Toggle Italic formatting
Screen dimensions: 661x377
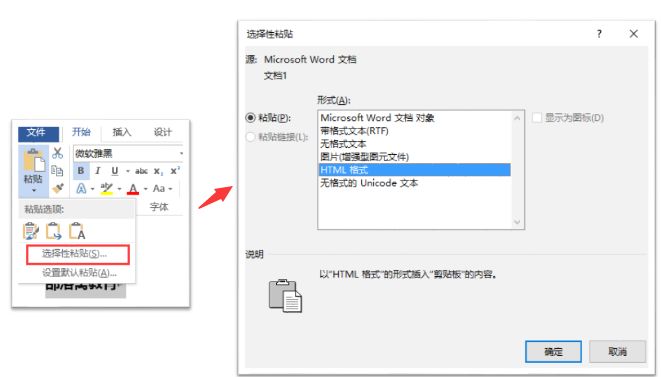[x=97, y=171]
